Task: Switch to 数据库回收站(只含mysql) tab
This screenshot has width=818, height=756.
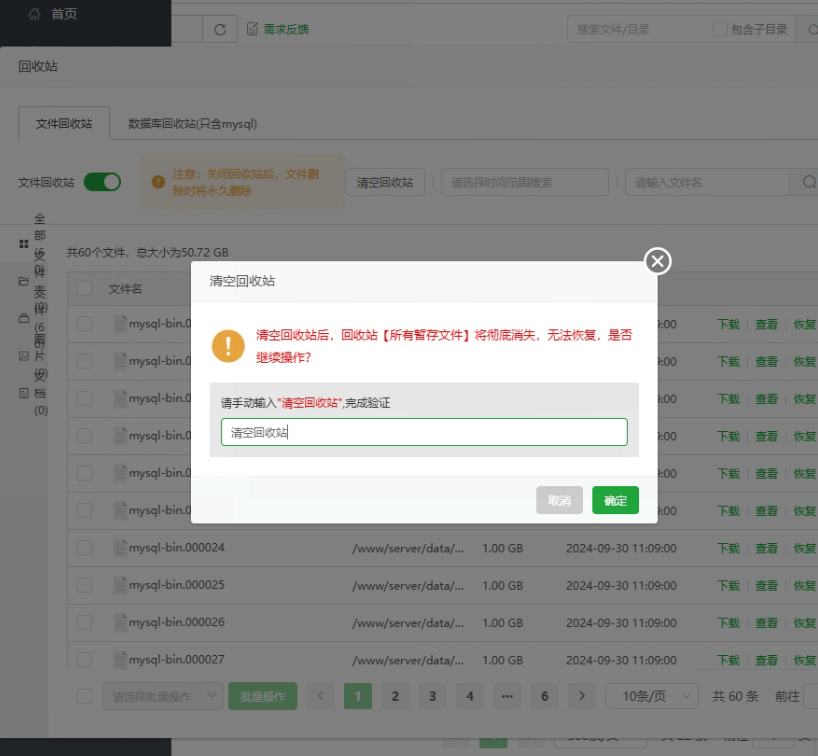Action: click(x=192, y=124)
